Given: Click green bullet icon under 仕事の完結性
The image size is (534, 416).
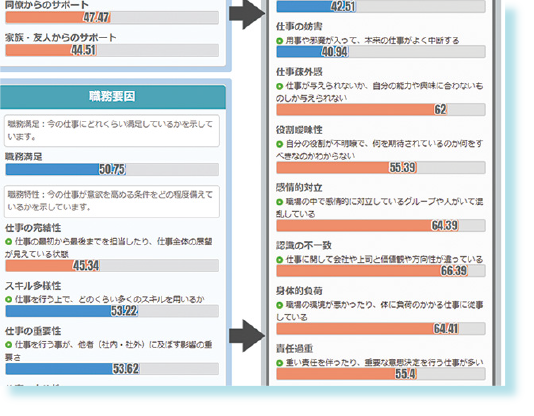Looking at the screenshot, I should [x=9, y=242].
